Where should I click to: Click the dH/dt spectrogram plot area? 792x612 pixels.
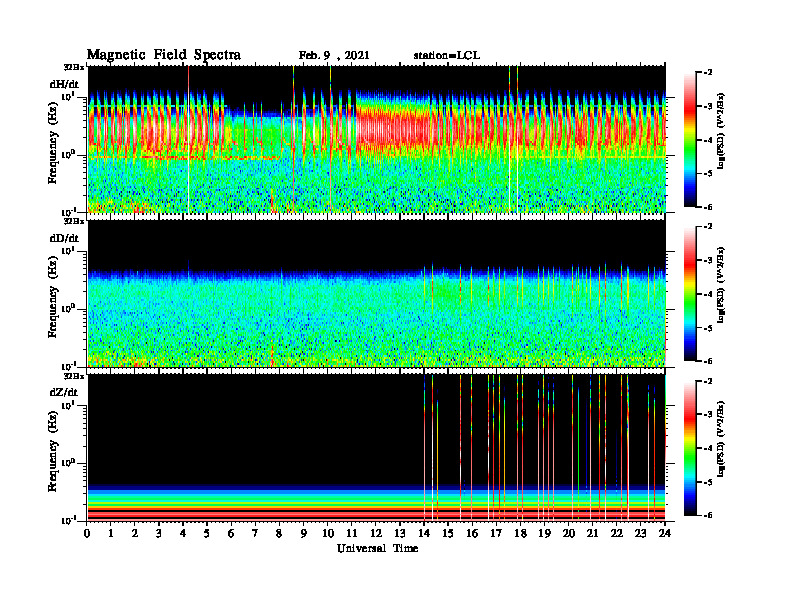point(377,139)
